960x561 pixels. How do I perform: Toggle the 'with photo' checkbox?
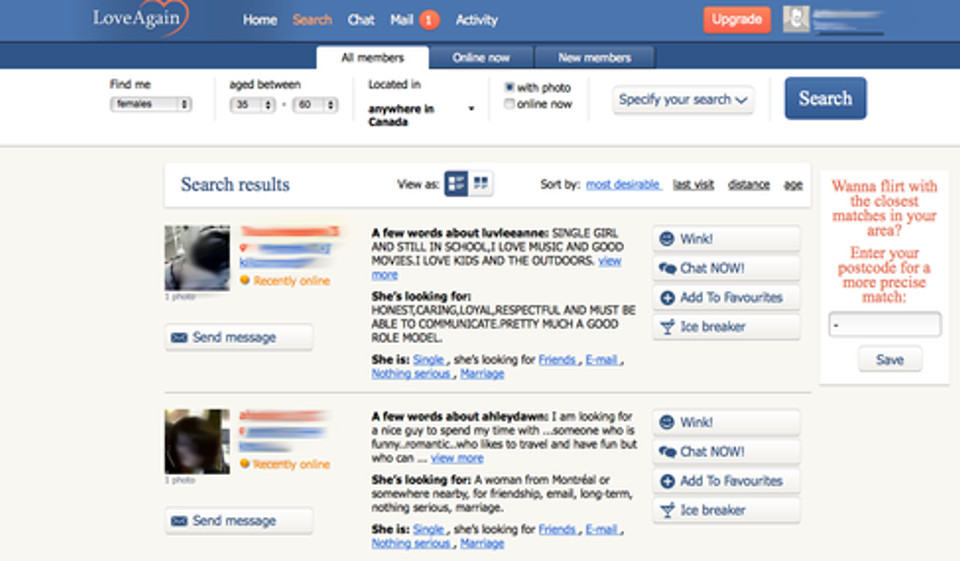tap(510, 88)
